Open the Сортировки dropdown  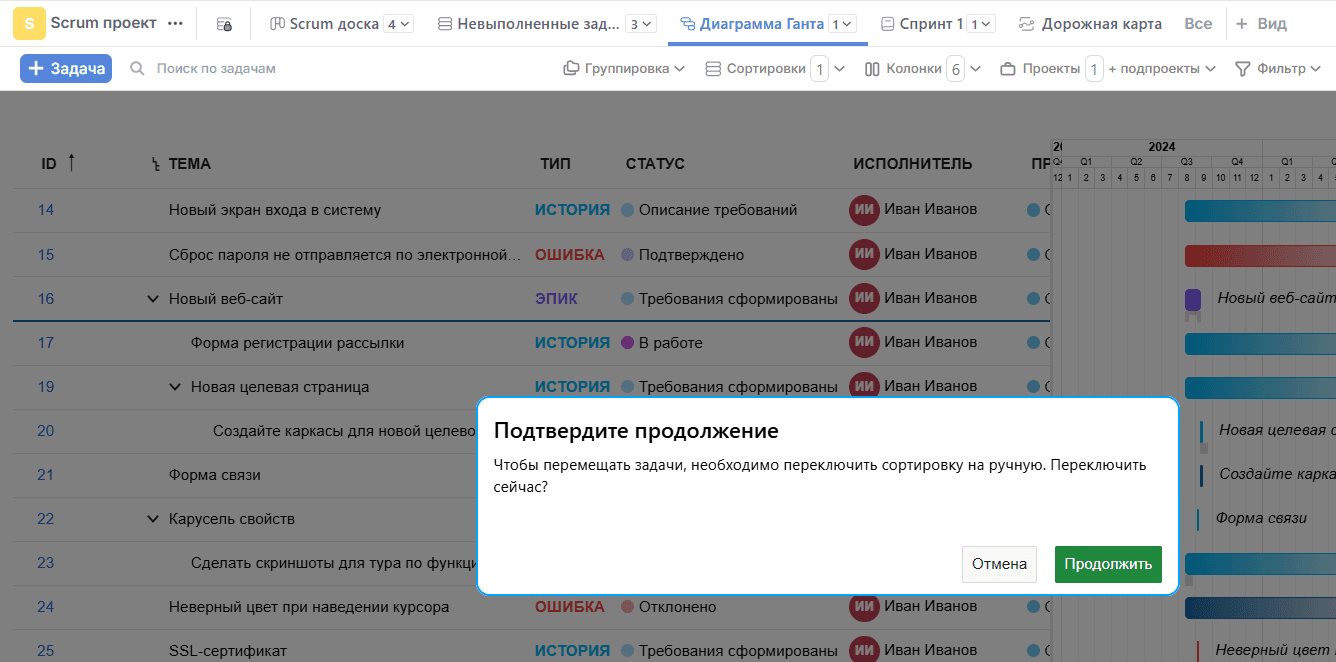click(774, 69)
